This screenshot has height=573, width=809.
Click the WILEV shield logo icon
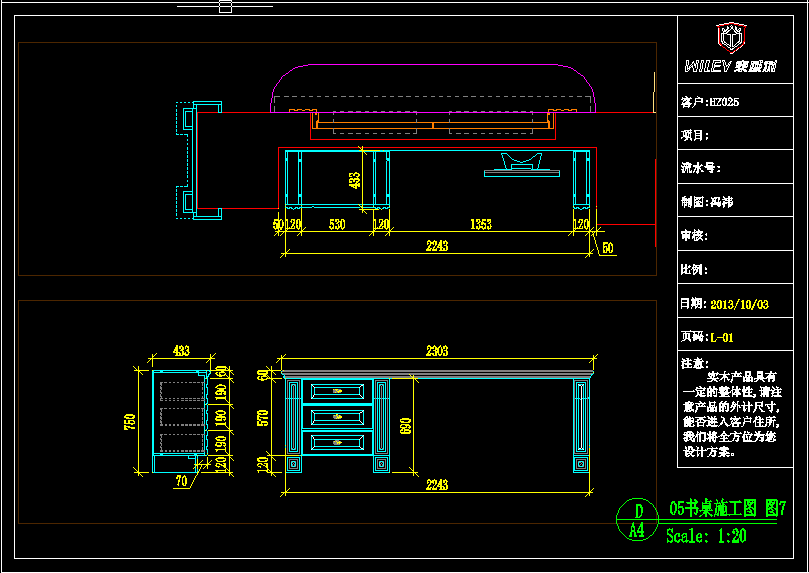pos(731,38)
